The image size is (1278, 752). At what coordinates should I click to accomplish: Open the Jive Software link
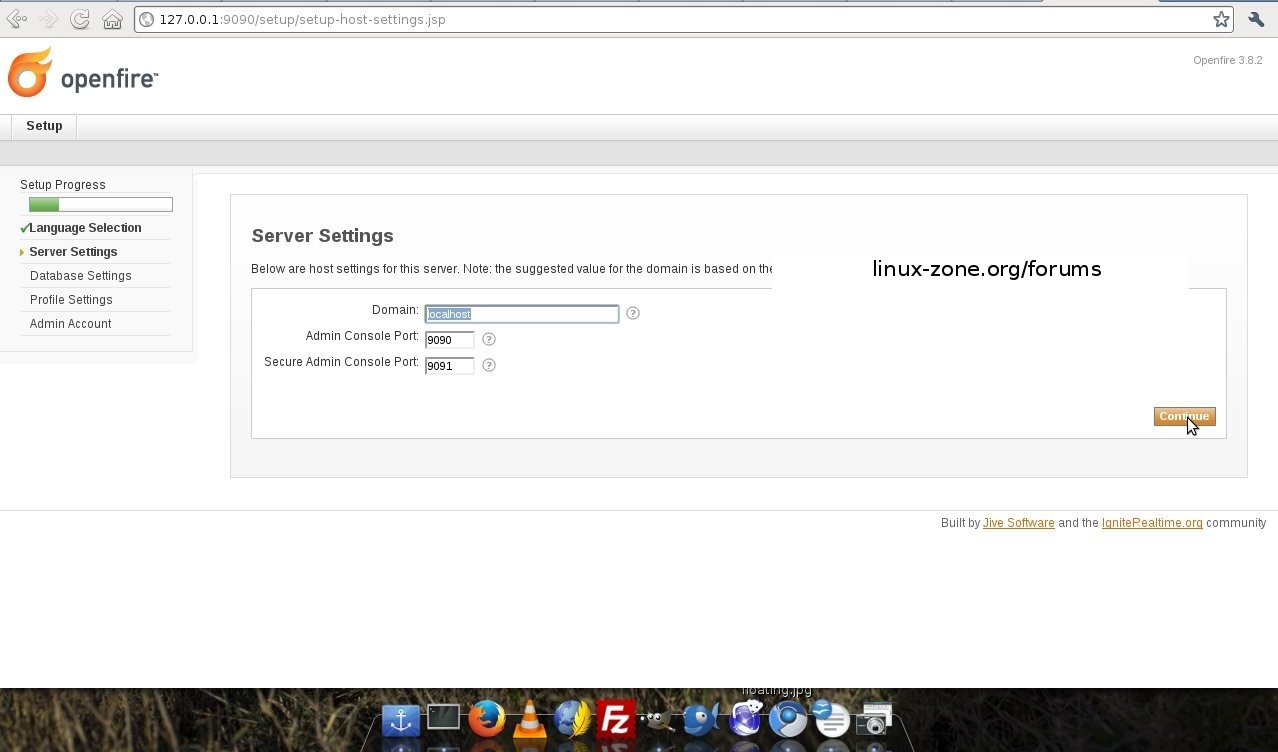tap(1018, 523)
